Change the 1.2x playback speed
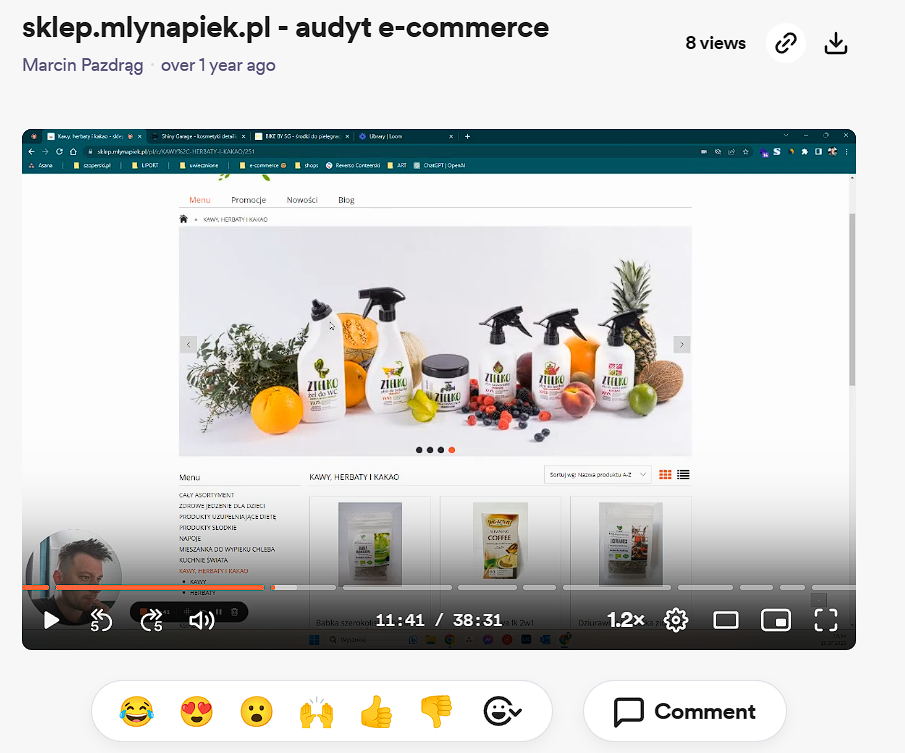The width and height of the screenshot is (905, 753). (x=626, y=620)
